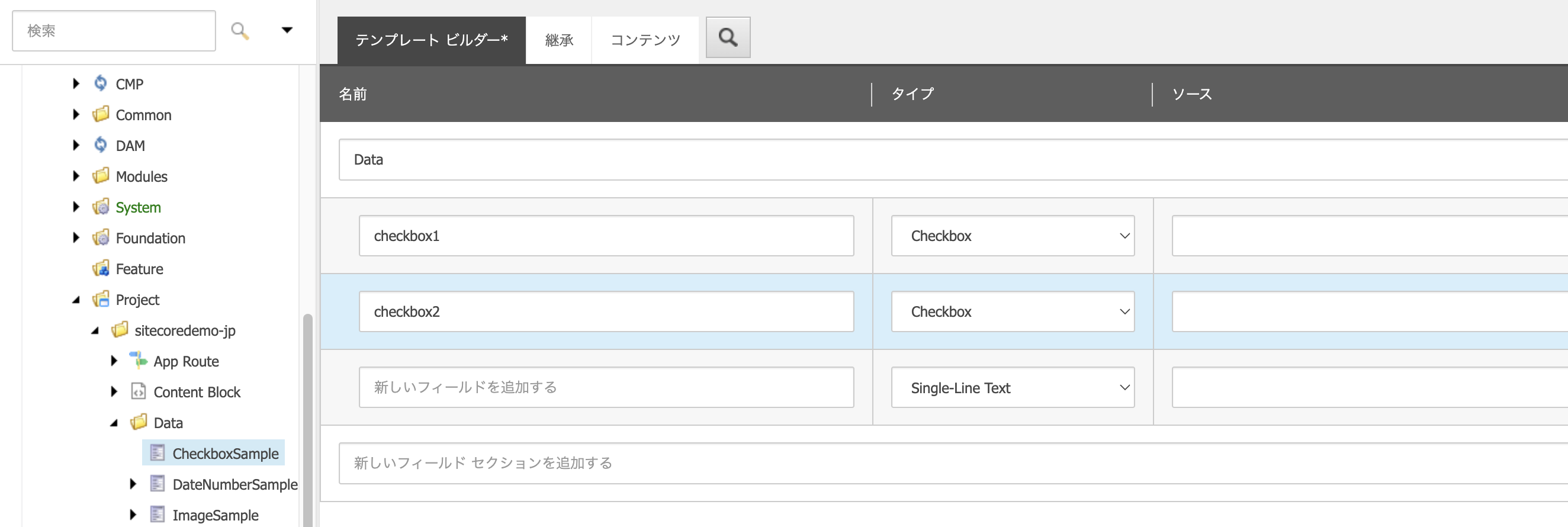This screenshot has height=527, width=1568.
Task: Click the ソース column header
Action: click(x=1193, y=94)
